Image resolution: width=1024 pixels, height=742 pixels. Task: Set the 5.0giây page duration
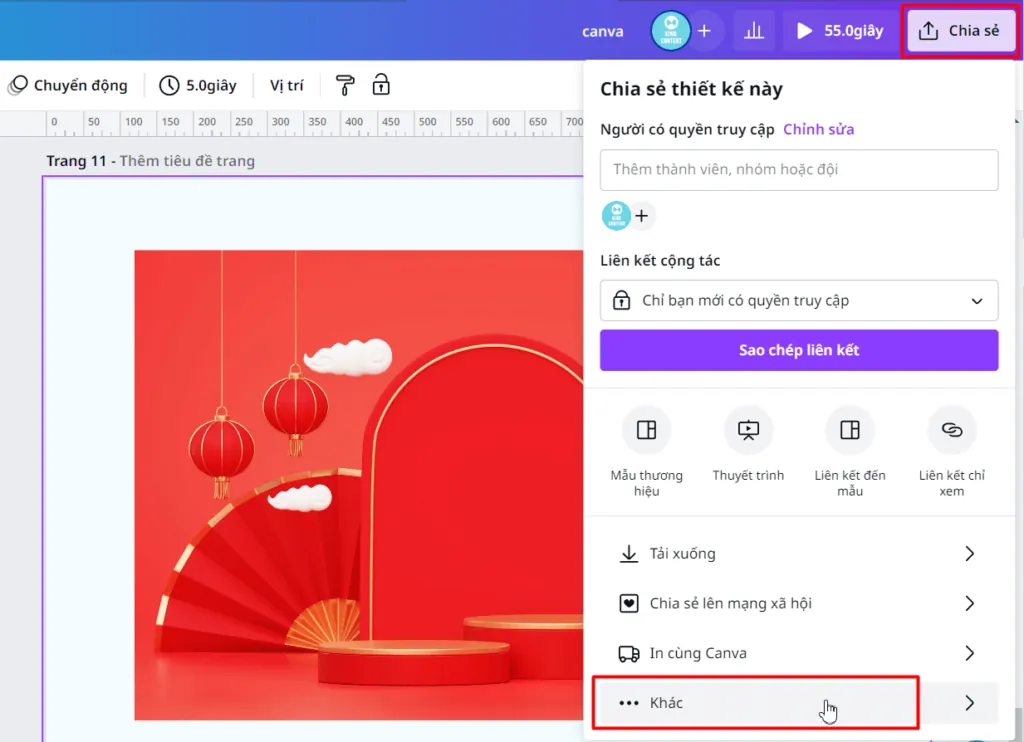click(198, 85)
